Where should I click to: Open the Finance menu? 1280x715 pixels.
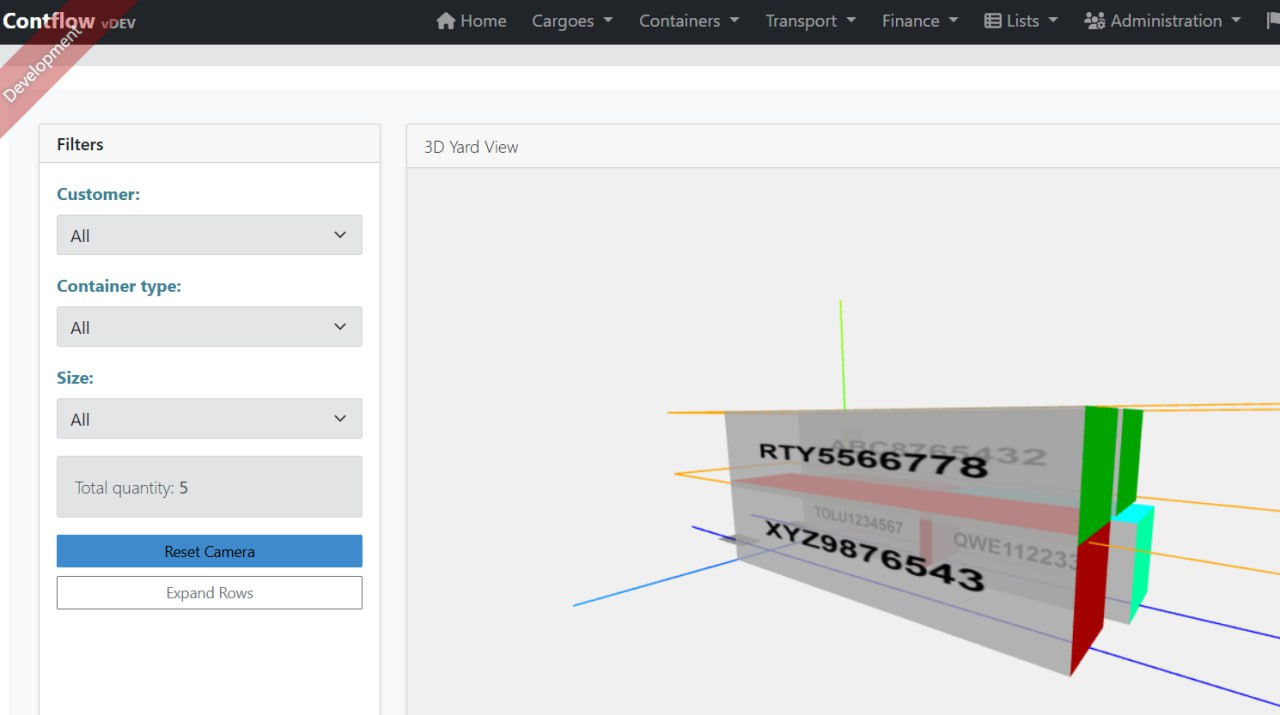pos(919,21)
